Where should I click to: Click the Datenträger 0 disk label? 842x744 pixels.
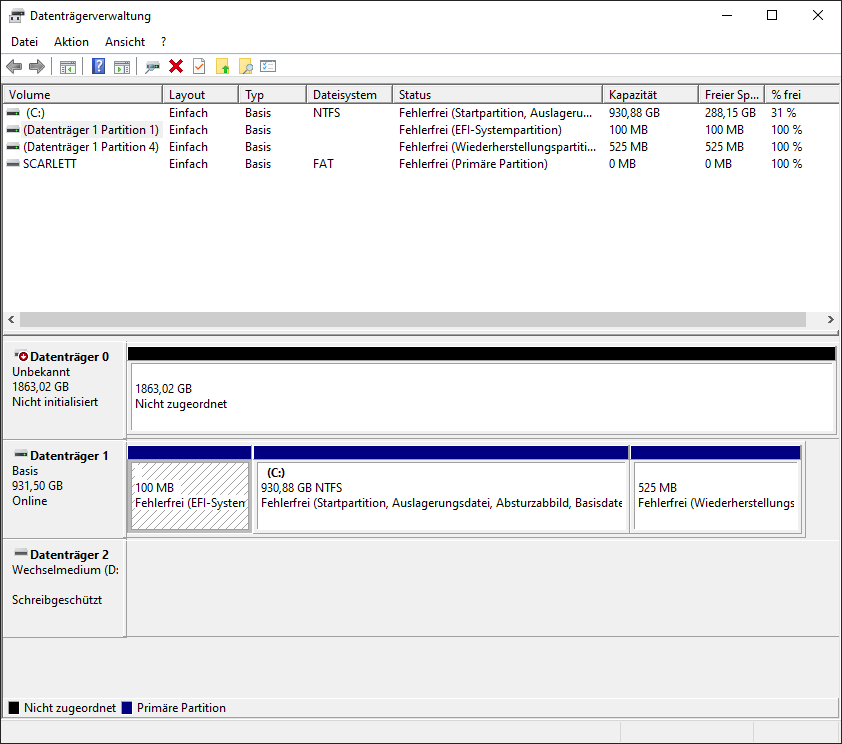[x=69, y=357]
